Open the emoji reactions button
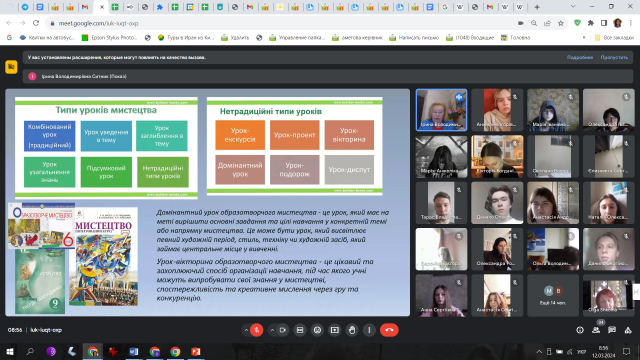This screenshot has width=640, height=360. tap(317, 330)
